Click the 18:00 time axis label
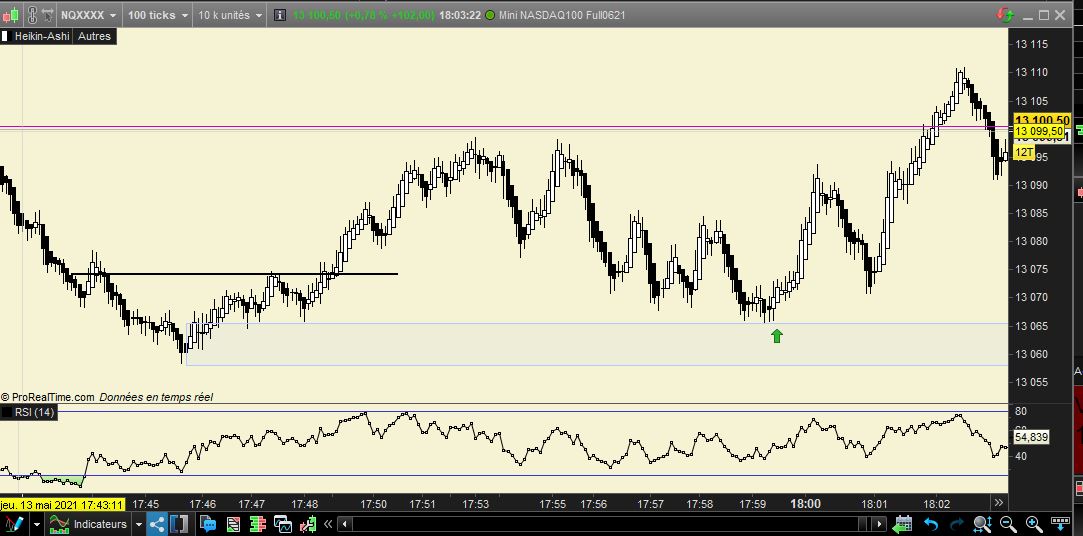1083x536 pixels. [x=805, y=504]
